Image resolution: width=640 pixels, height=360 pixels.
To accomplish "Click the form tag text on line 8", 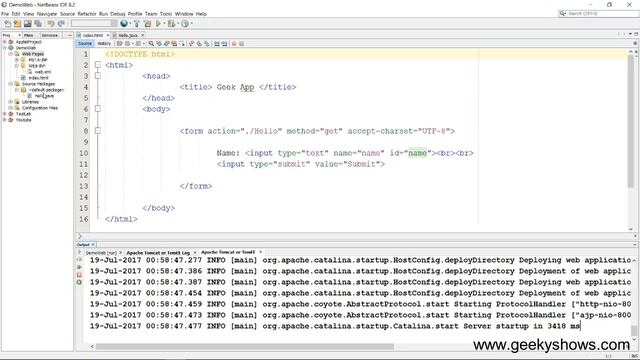I will [x=317, y=131].
